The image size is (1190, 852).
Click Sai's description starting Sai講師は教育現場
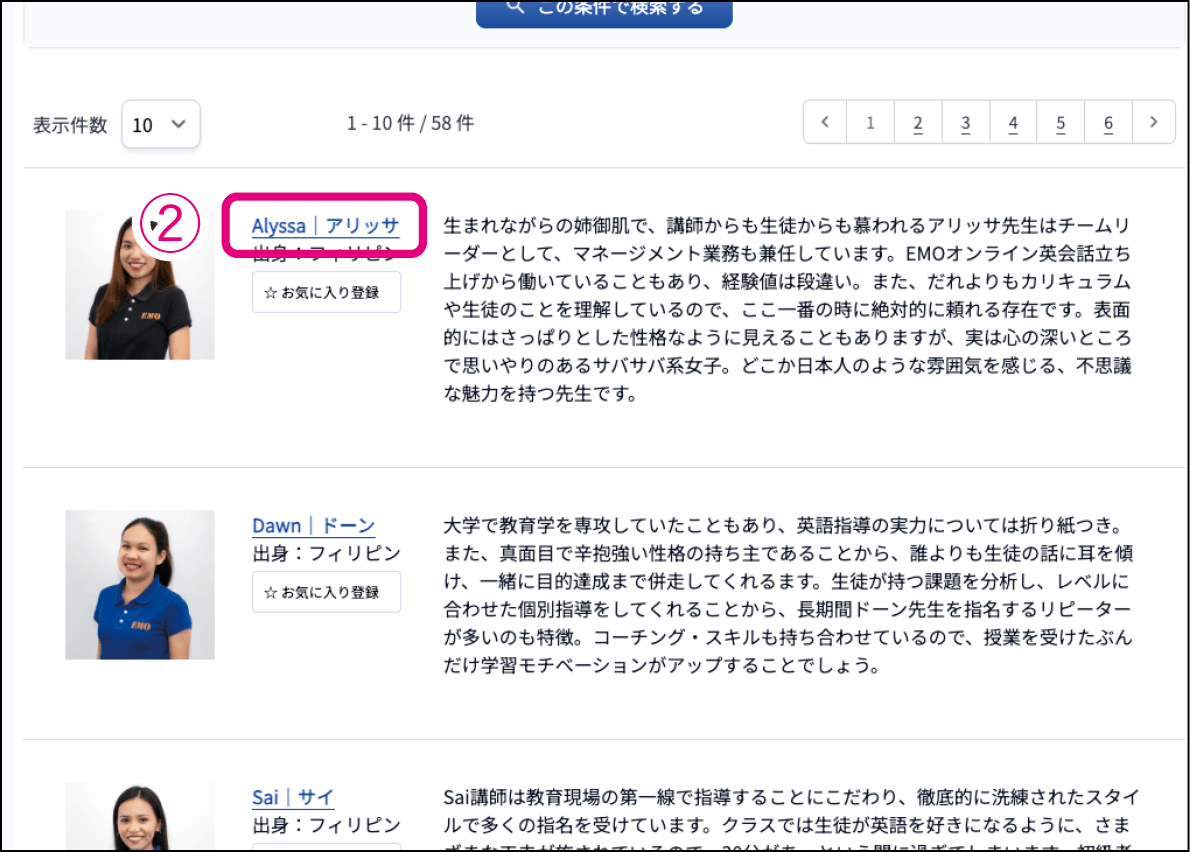tap(791, 819)
